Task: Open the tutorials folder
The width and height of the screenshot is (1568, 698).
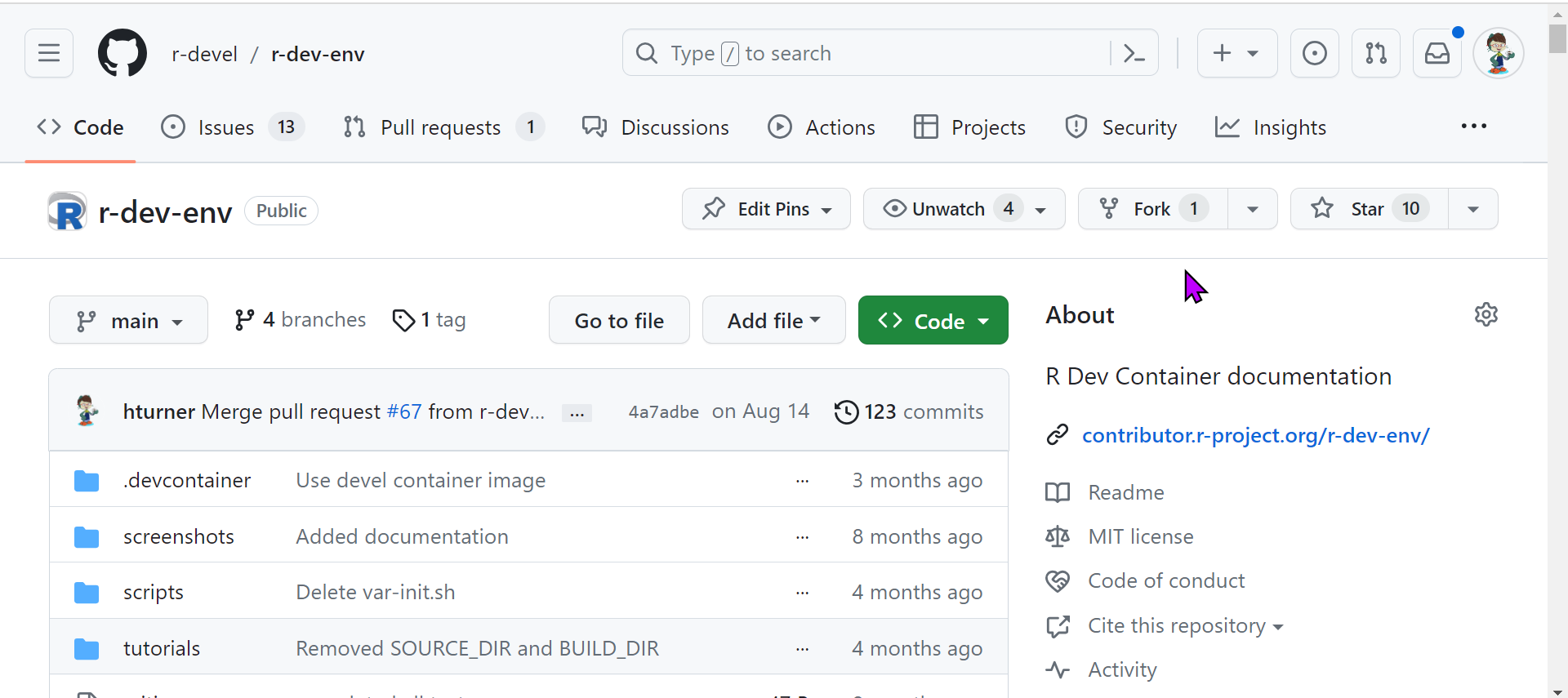Action: [162, 648]
